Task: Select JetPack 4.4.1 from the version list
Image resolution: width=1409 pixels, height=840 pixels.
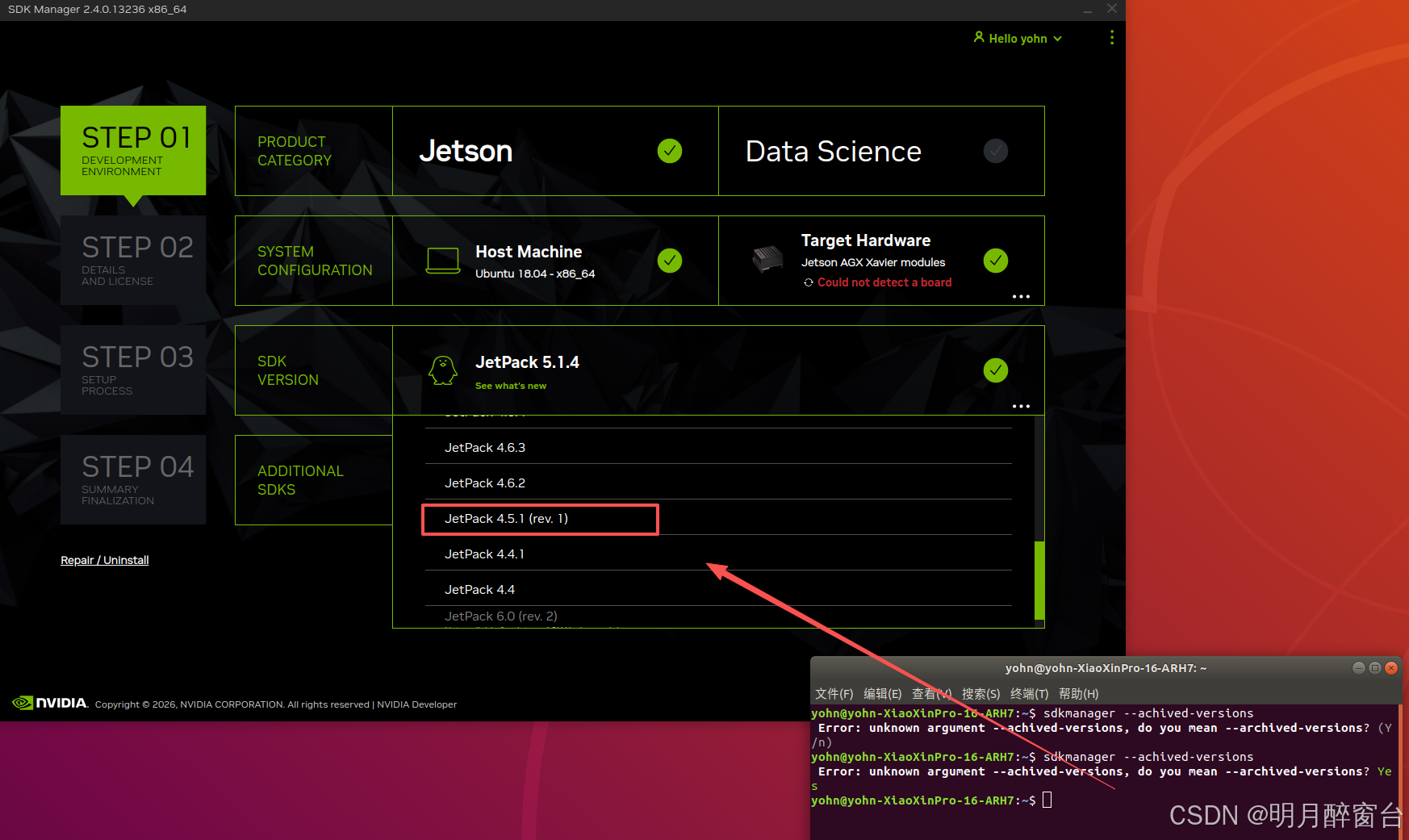Action: [x=718, y=554]
